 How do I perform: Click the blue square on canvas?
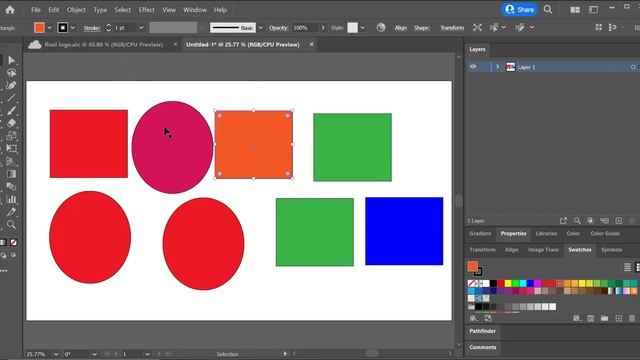coord(404,231)
